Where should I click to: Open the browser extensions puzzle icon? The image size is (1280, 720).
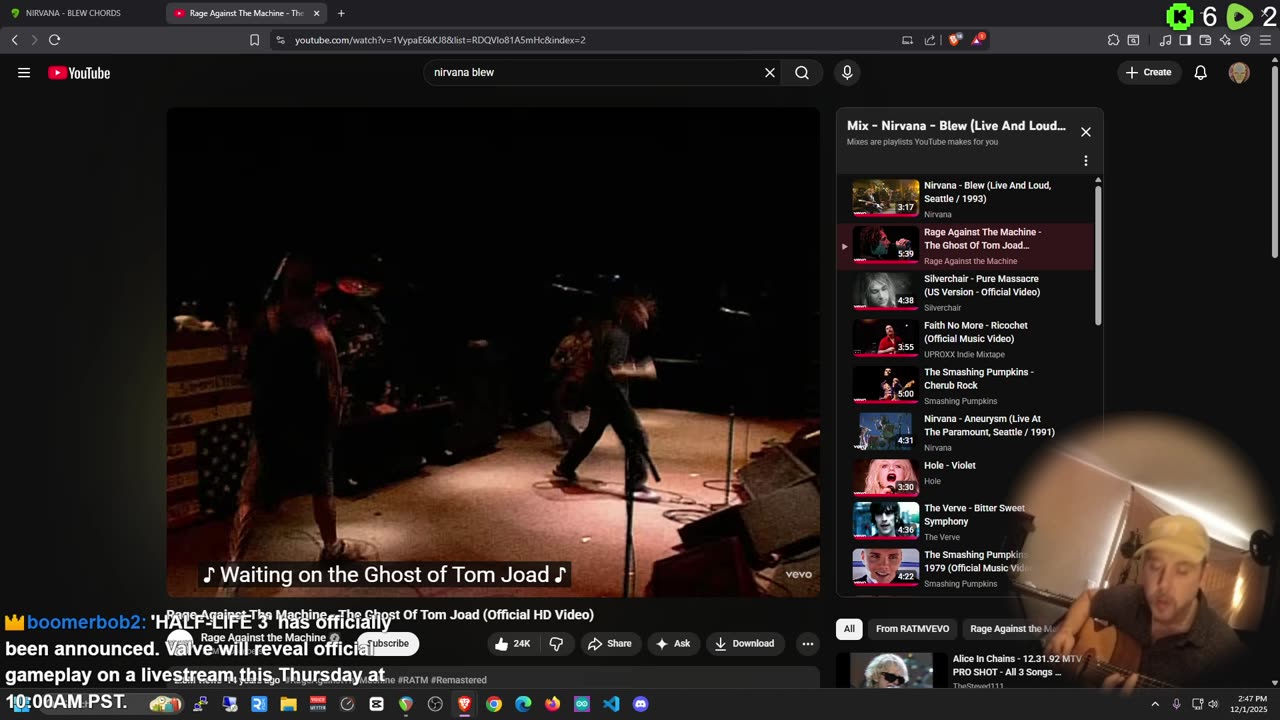[x=1113, y=40]
